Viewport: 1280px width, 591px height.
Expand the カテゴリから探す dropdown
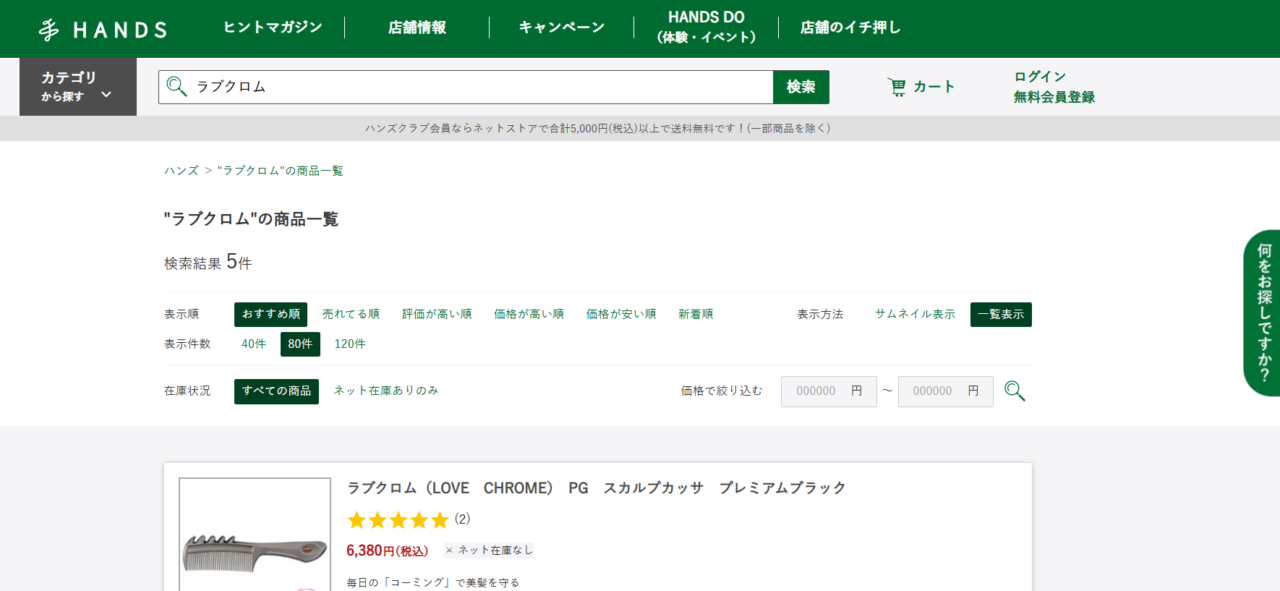click(x=78, y=87)
